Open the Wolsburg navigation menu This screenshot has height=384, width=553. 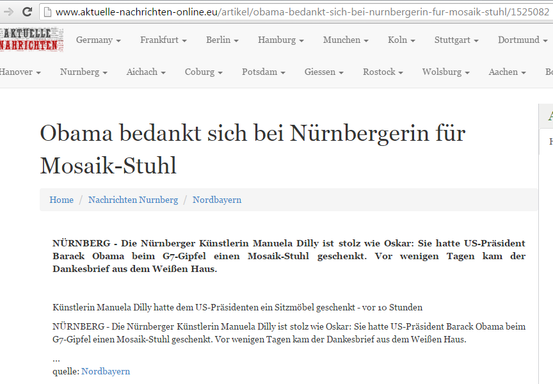tap(446, 72)
